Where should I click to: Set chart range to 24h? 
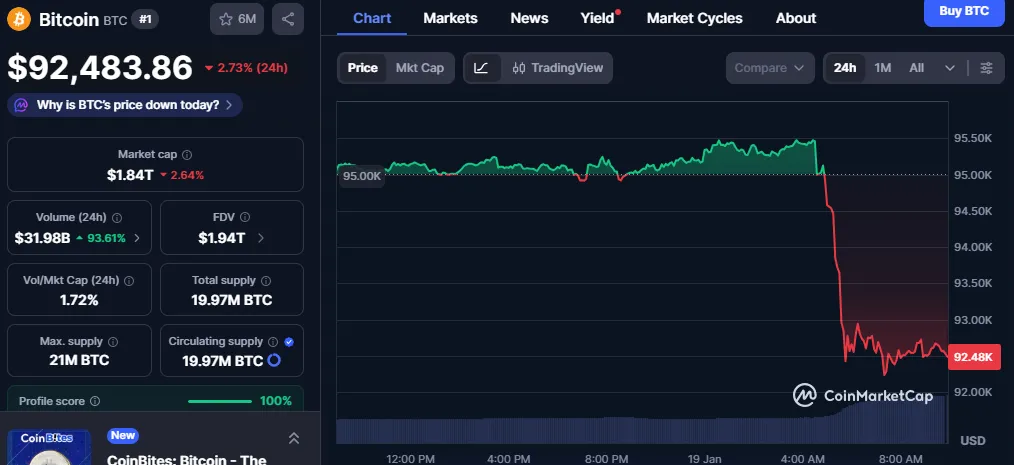845,68
